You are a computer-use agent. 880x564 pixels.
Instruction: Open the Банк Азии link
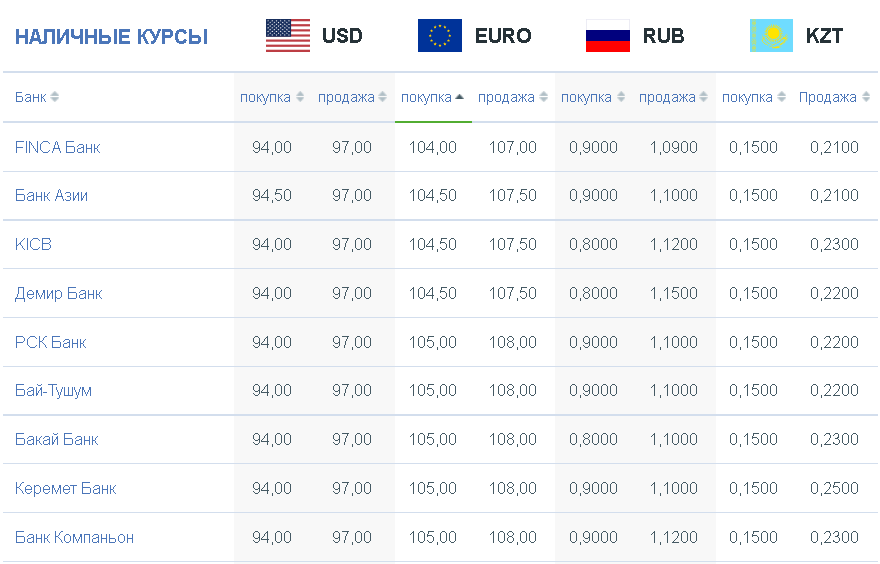click(x=51, y=195)
